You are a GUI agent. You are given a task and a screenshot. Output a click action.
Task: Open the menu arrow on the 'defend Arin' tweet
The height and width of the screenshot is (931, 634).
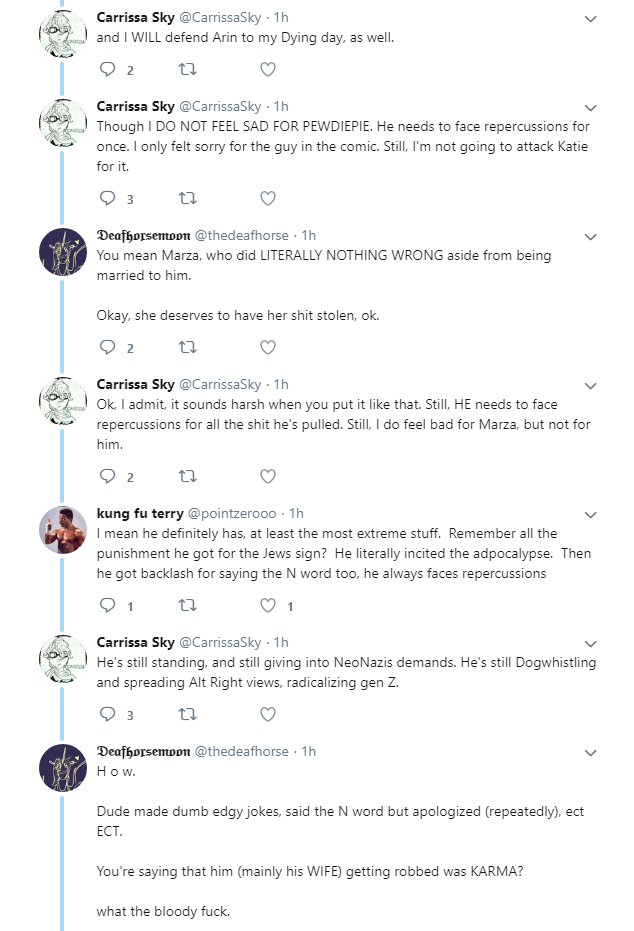(590, 19)
